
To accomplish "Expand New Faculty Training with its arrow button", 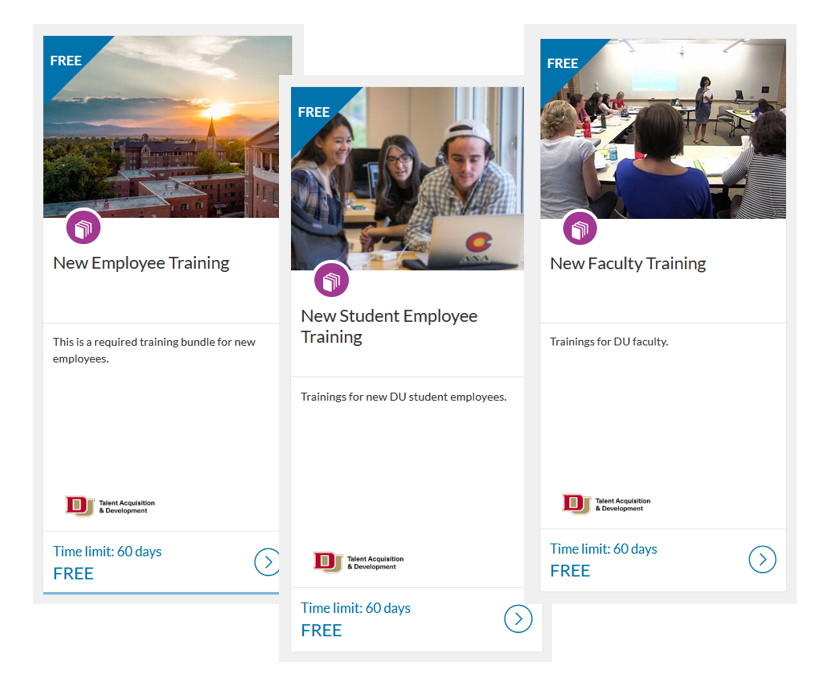I will pyautogui.click(x=763, y=559).
